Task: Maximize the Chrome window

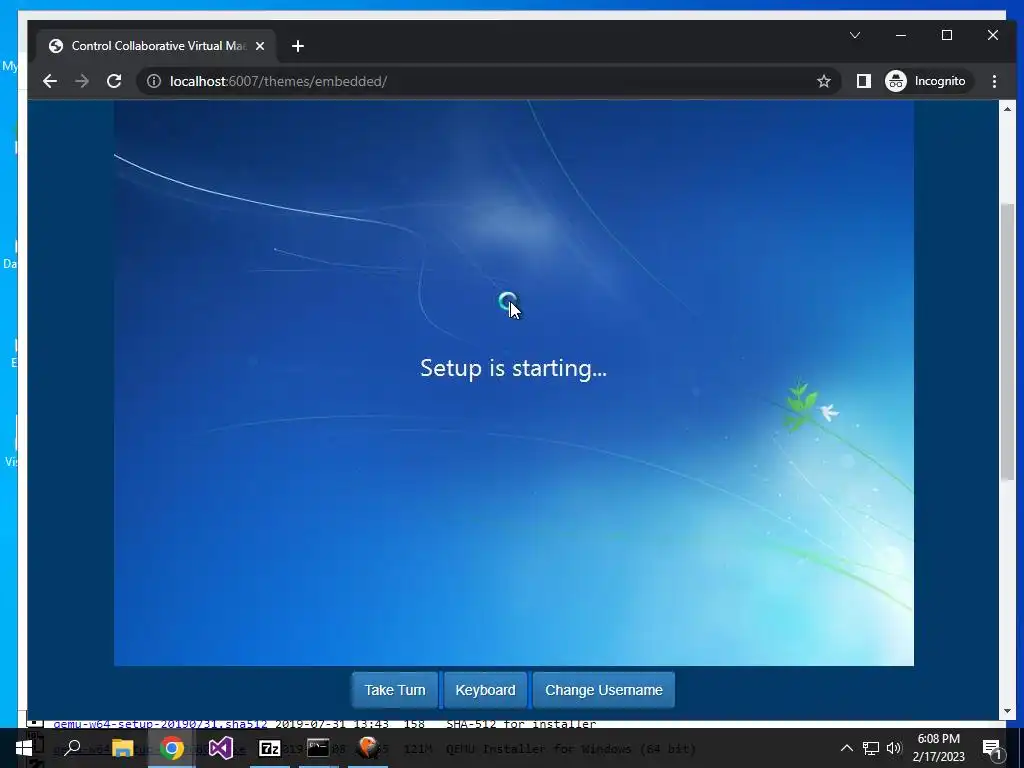Action: 947,35
